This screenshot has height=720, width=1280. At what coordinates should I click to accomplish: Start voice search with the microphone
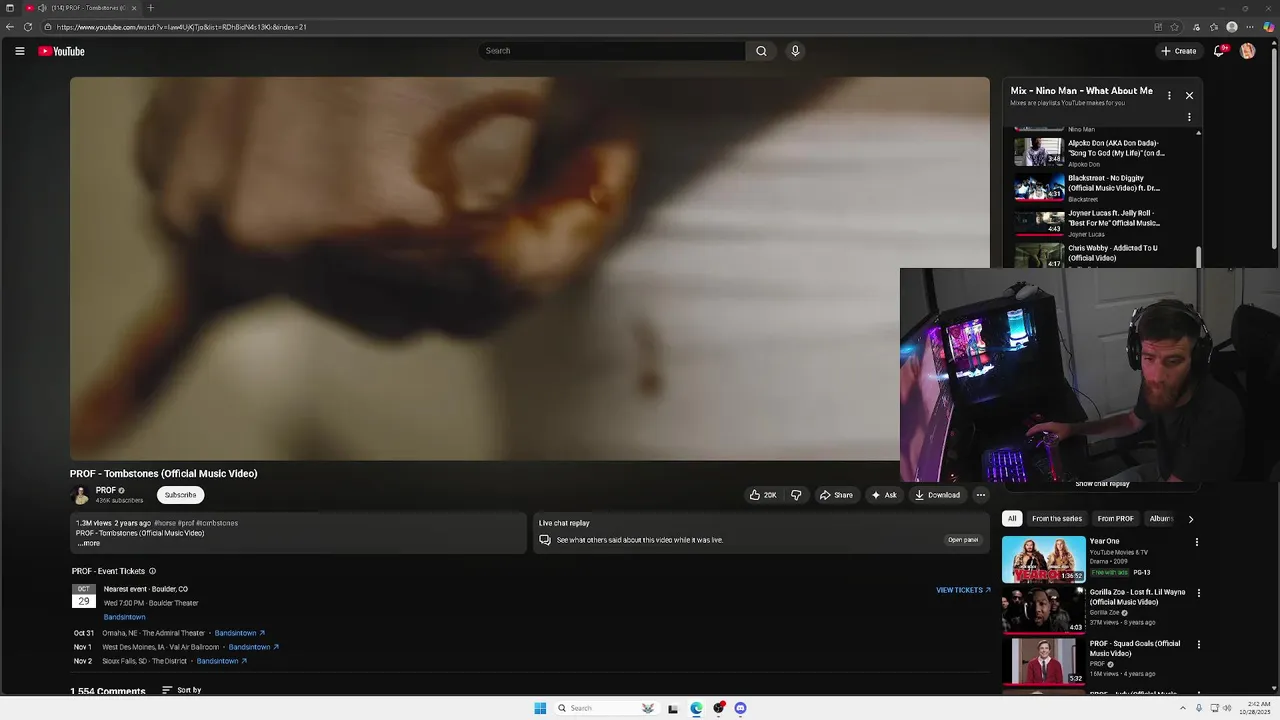point(795,51)
